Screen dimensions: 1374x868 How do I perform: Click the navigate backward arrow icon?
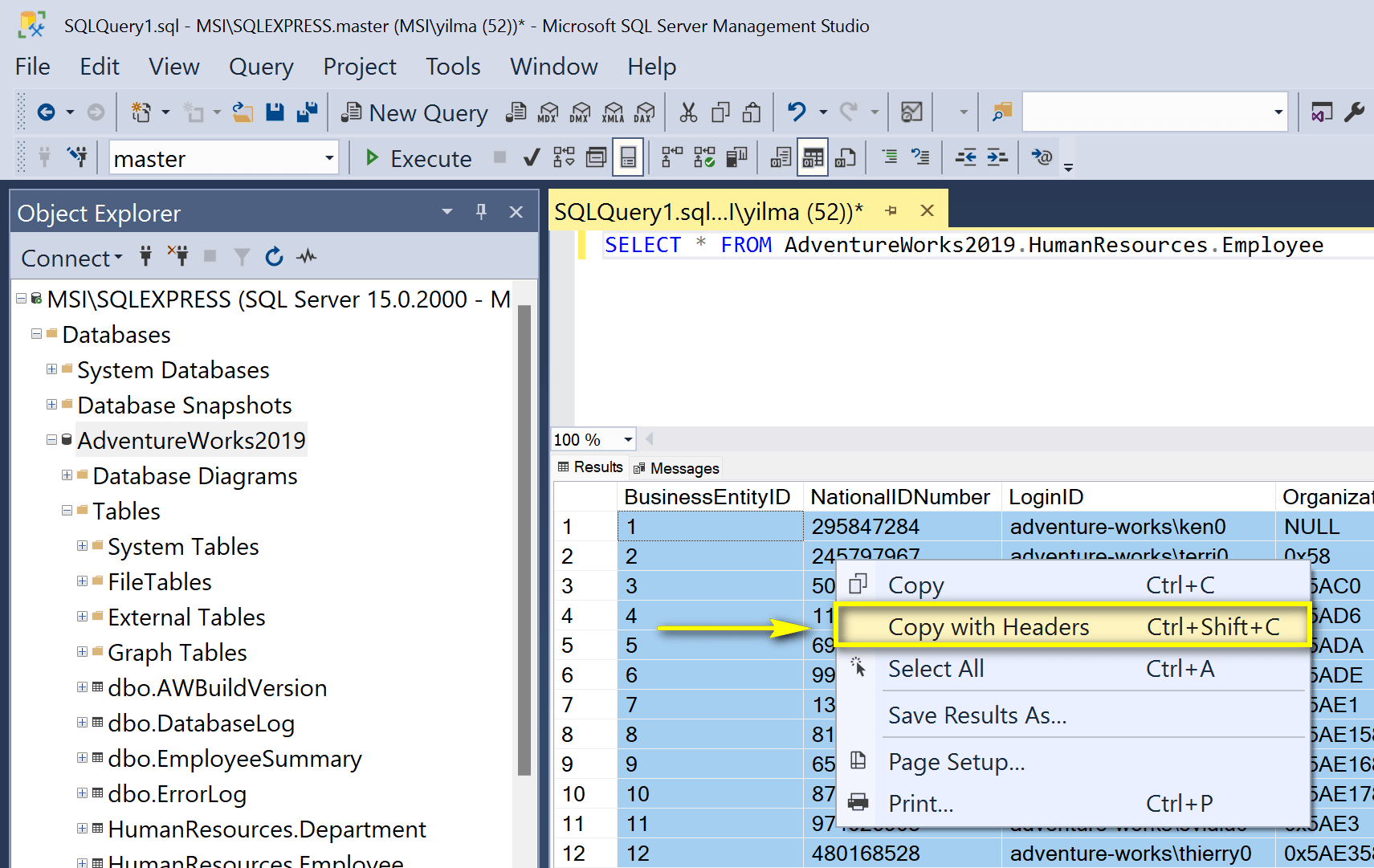point(46,112)
